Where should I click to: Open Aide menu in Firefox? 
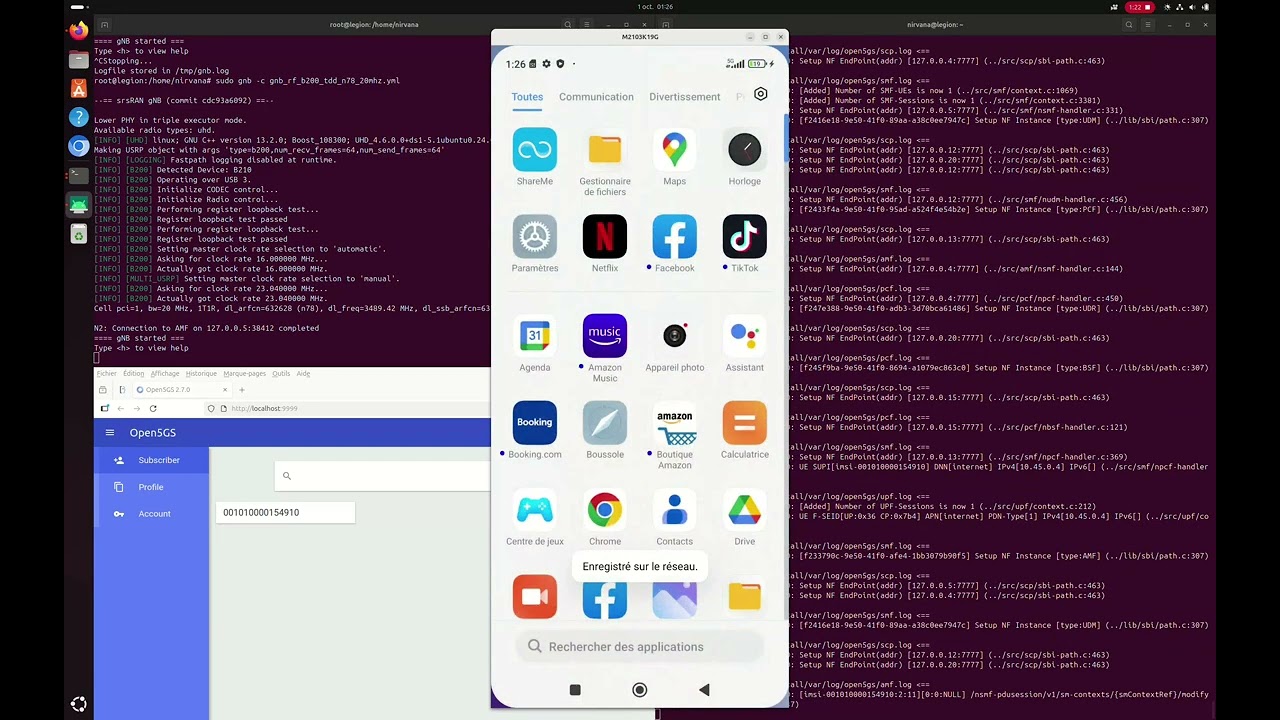(303, 374)
